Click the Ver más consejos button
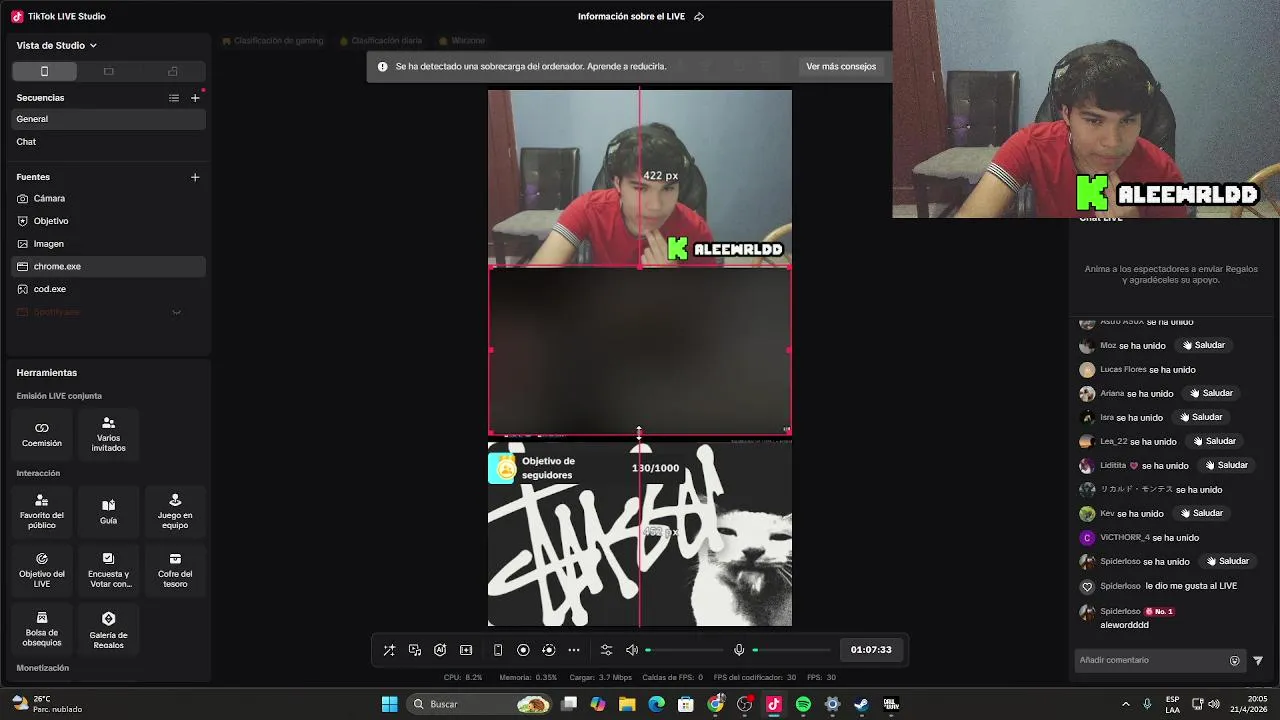The height and width of the screenshot is (720, 1280). pos(841,66)
